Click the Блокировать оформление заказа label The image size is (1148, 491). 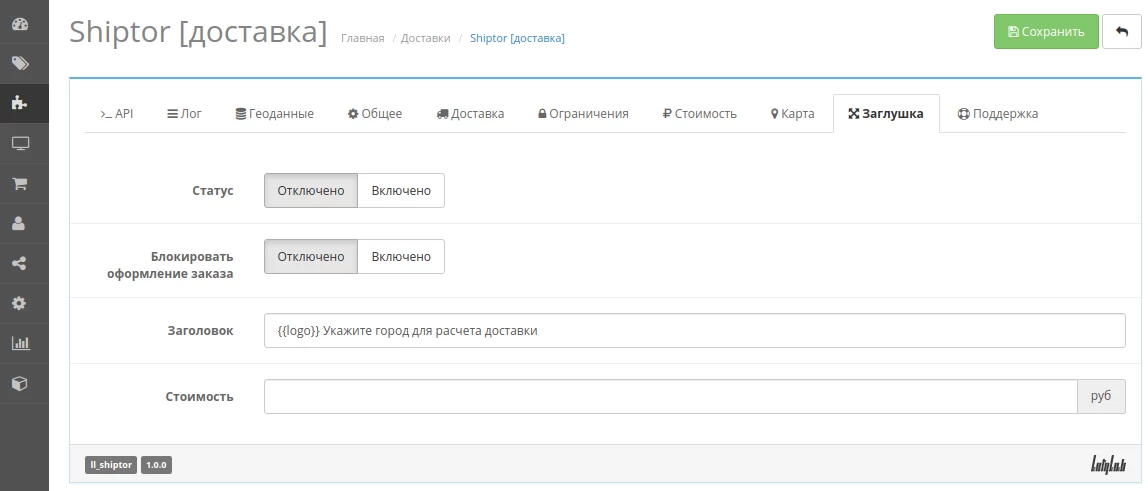(x=171, y=266)
